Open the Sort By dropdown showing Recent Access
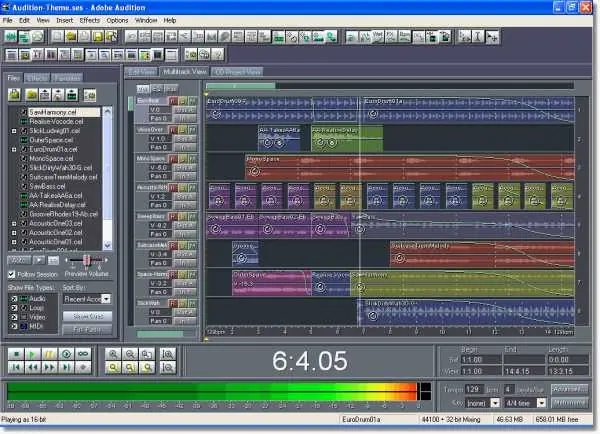This screenshot has height=434, width=600. 87,298
